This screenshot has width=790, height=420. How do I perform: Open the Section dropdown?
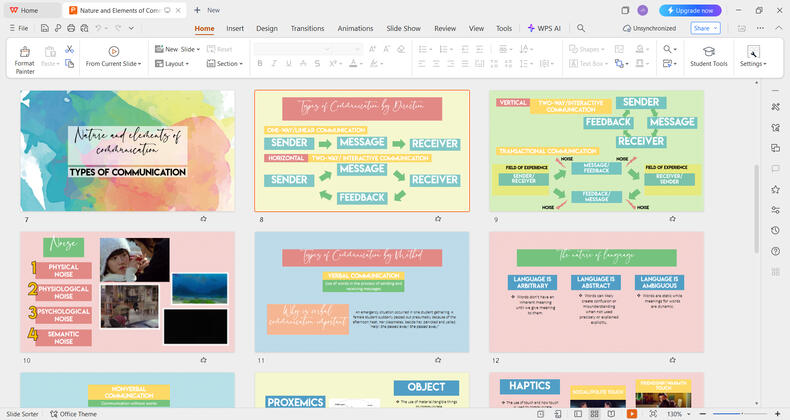coord(225,63)
